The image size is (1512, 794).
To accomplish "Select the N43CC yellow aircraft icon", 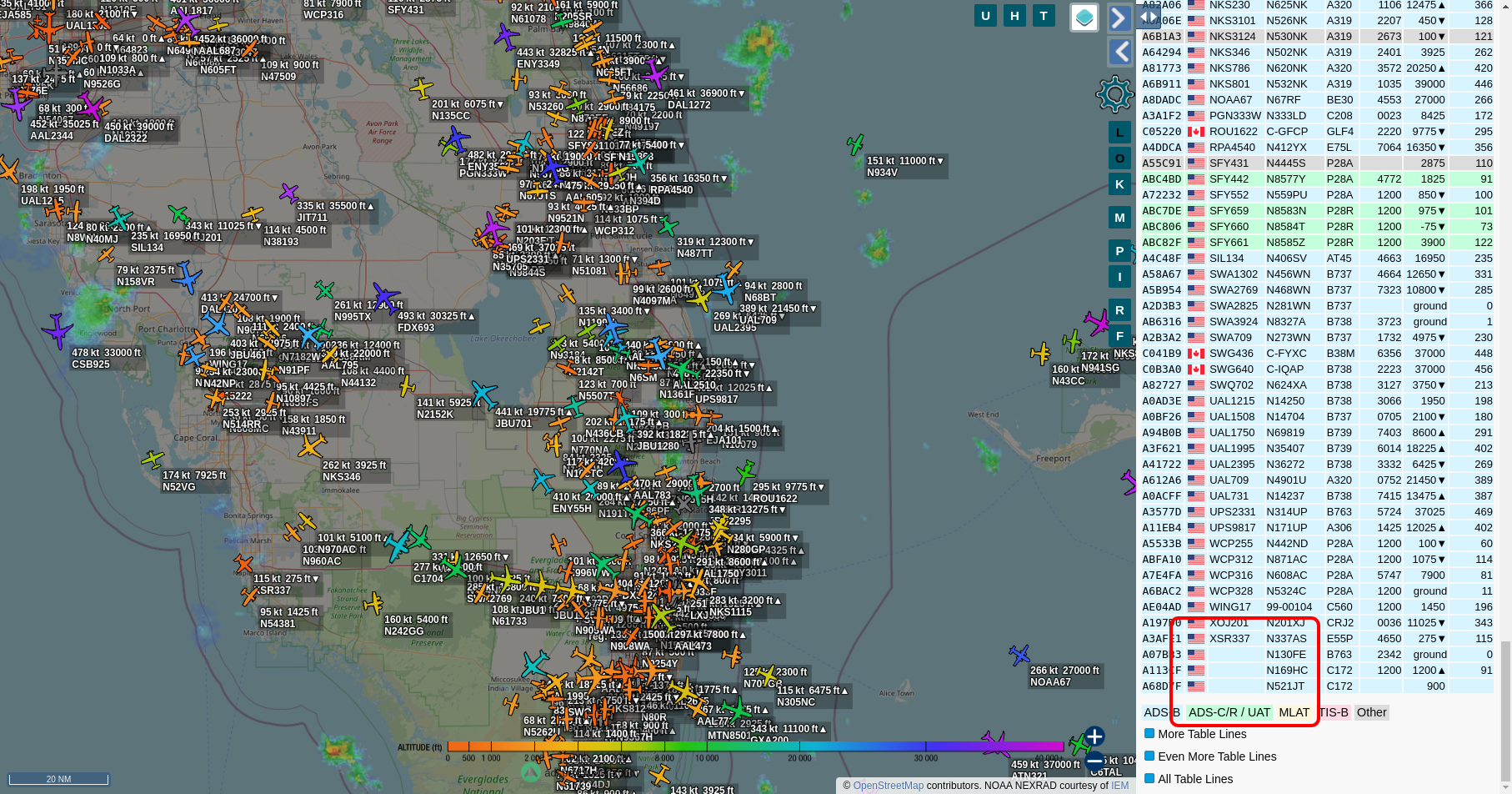I will click(1040, 354).
